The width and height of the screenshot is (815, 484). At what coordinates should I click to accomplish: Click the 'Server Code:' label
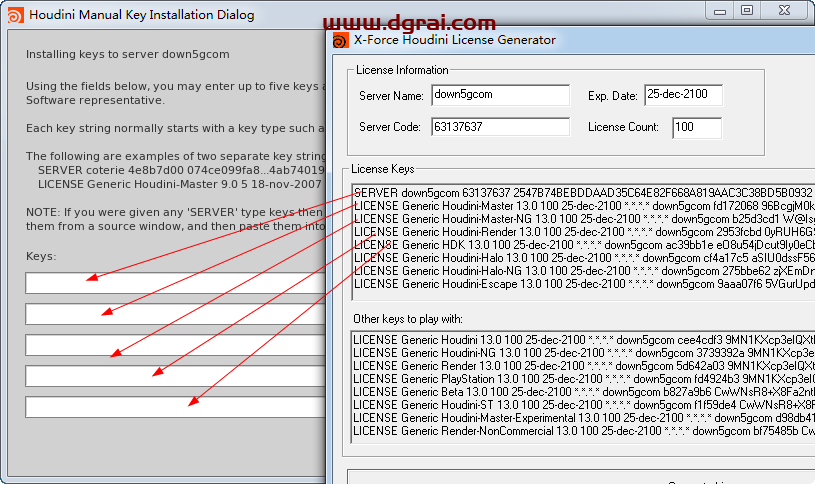coord(389,127)
